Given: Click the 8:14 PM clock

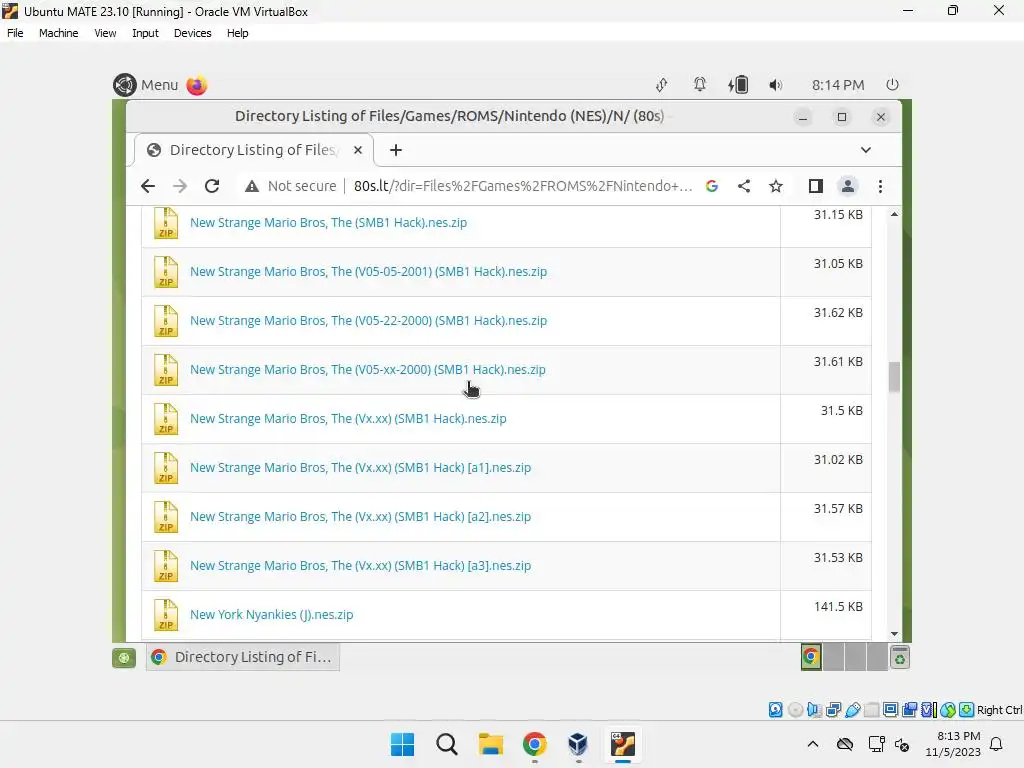Looking at the screenshot, I should point(838,85).
